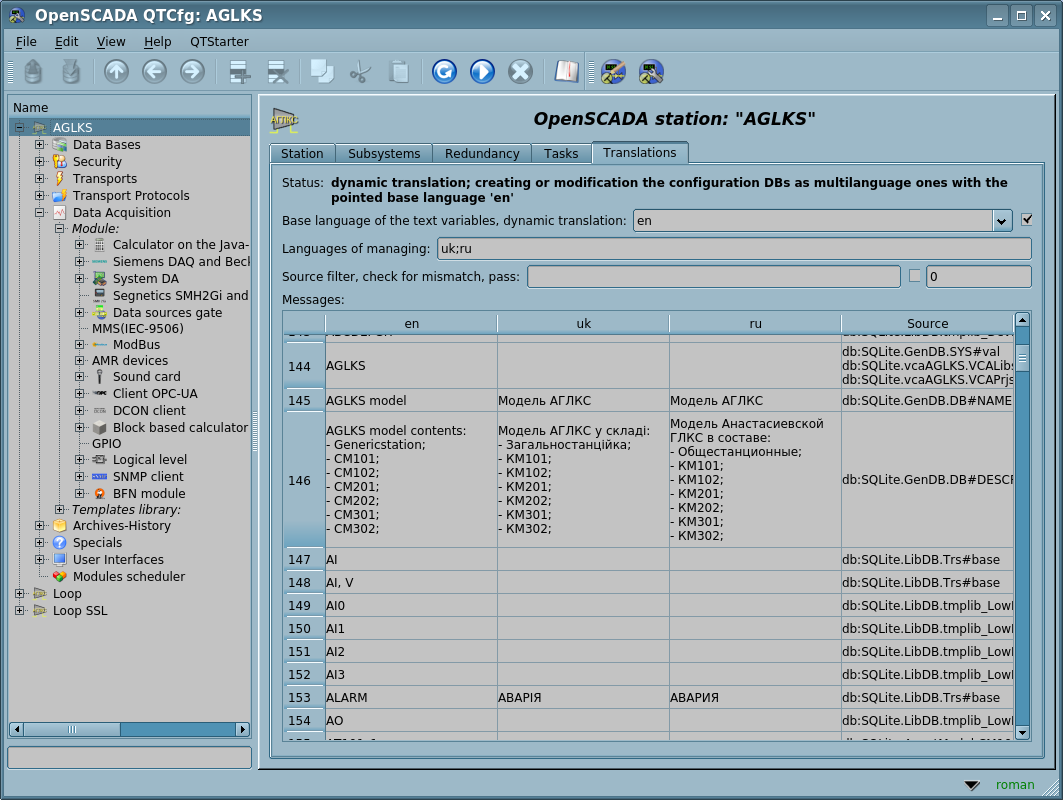The height and width of the screenshot is (800, 1063).
Task: Go up one level with the Up arrow icon
Action: (117, 71)
